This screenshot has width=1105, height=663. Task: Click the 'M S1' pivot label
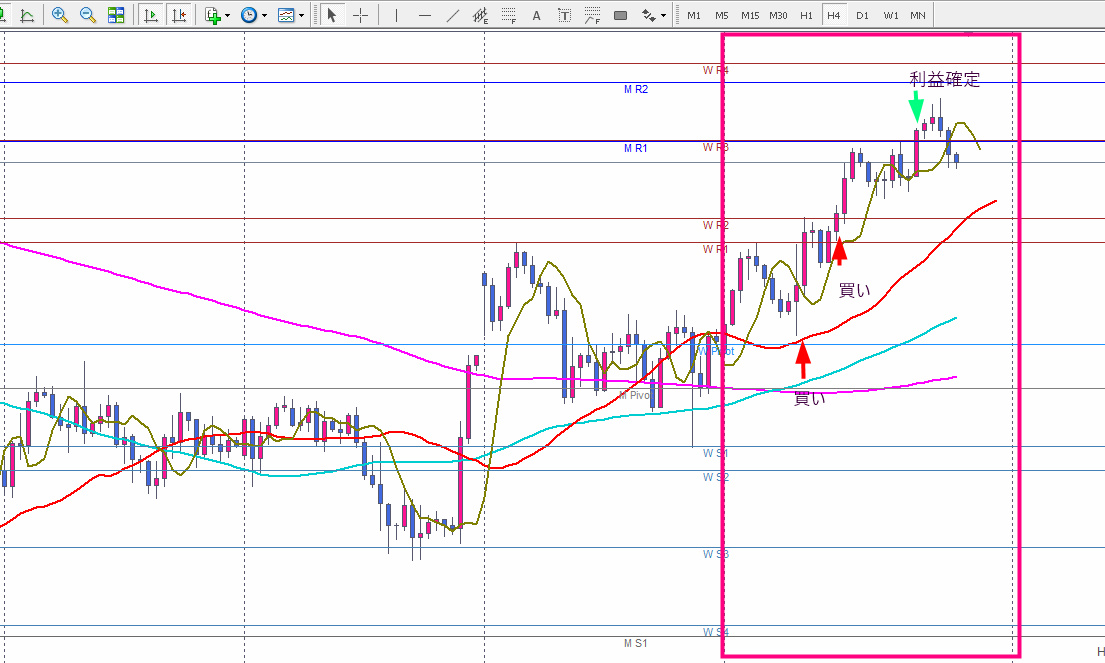(x=636, y=643)
